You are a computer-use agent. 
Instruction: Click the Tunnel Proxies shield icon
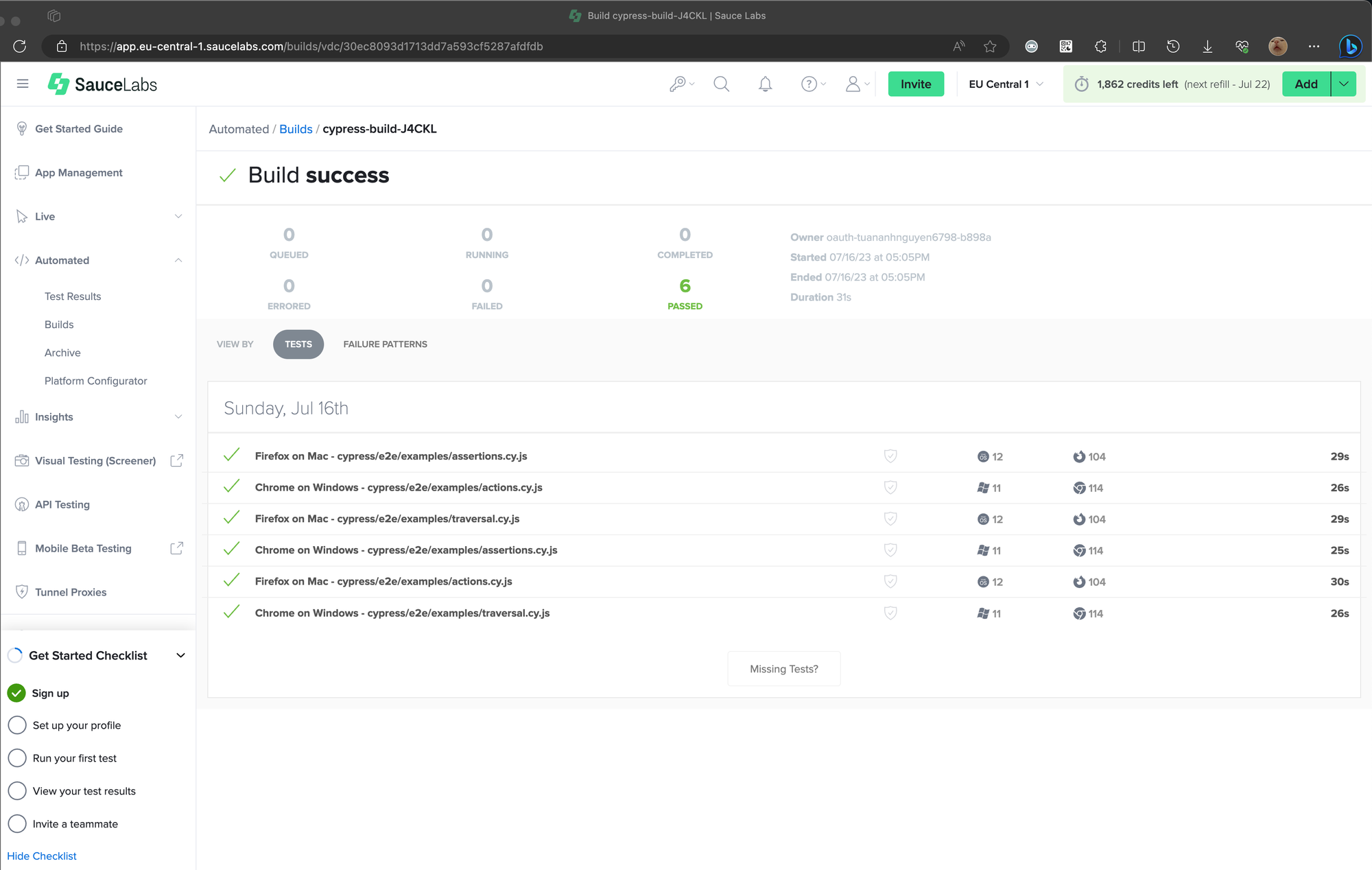pos(22,591)
